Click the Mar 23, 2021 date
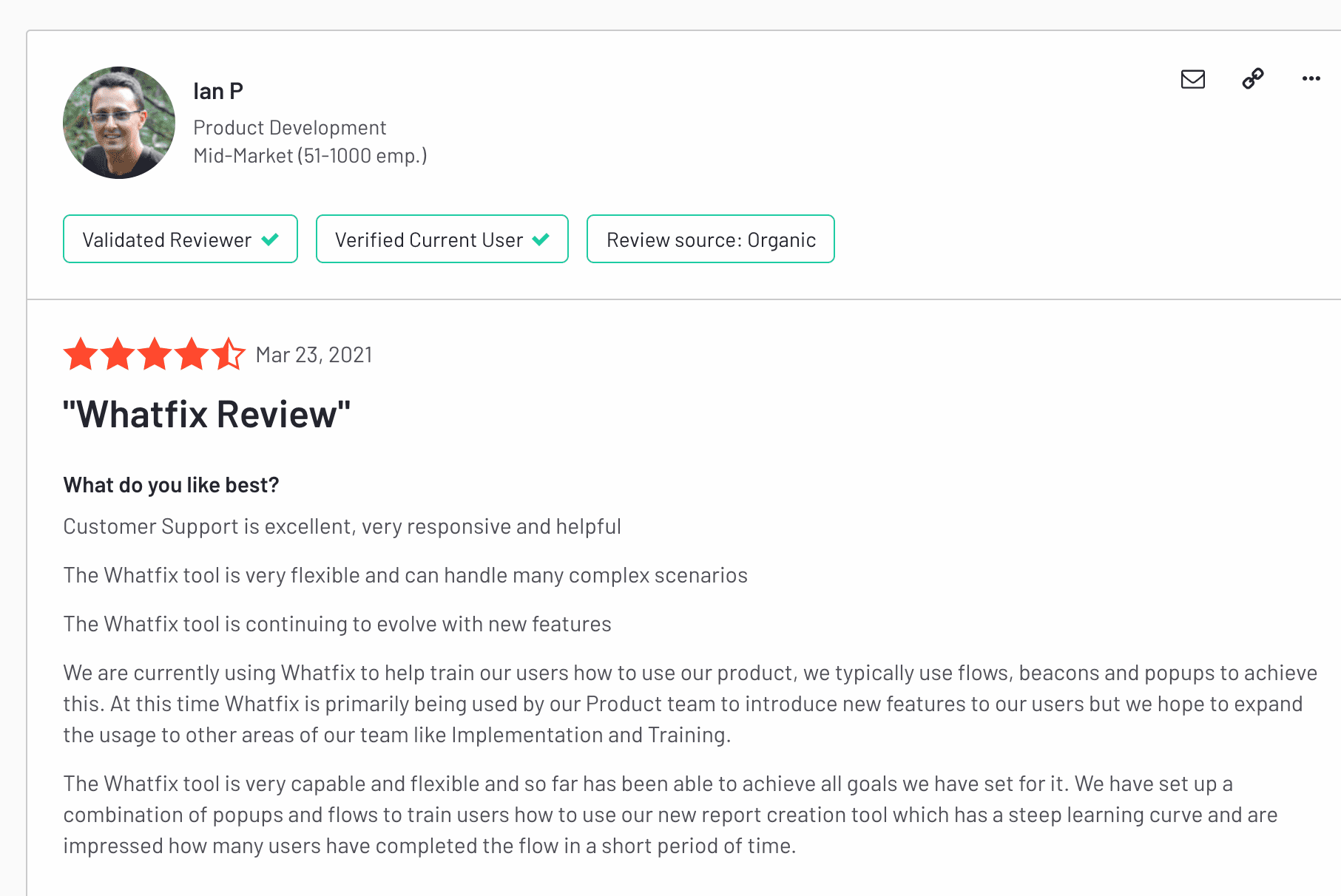This screenshot has width=1341, height=896. point(314,355)
